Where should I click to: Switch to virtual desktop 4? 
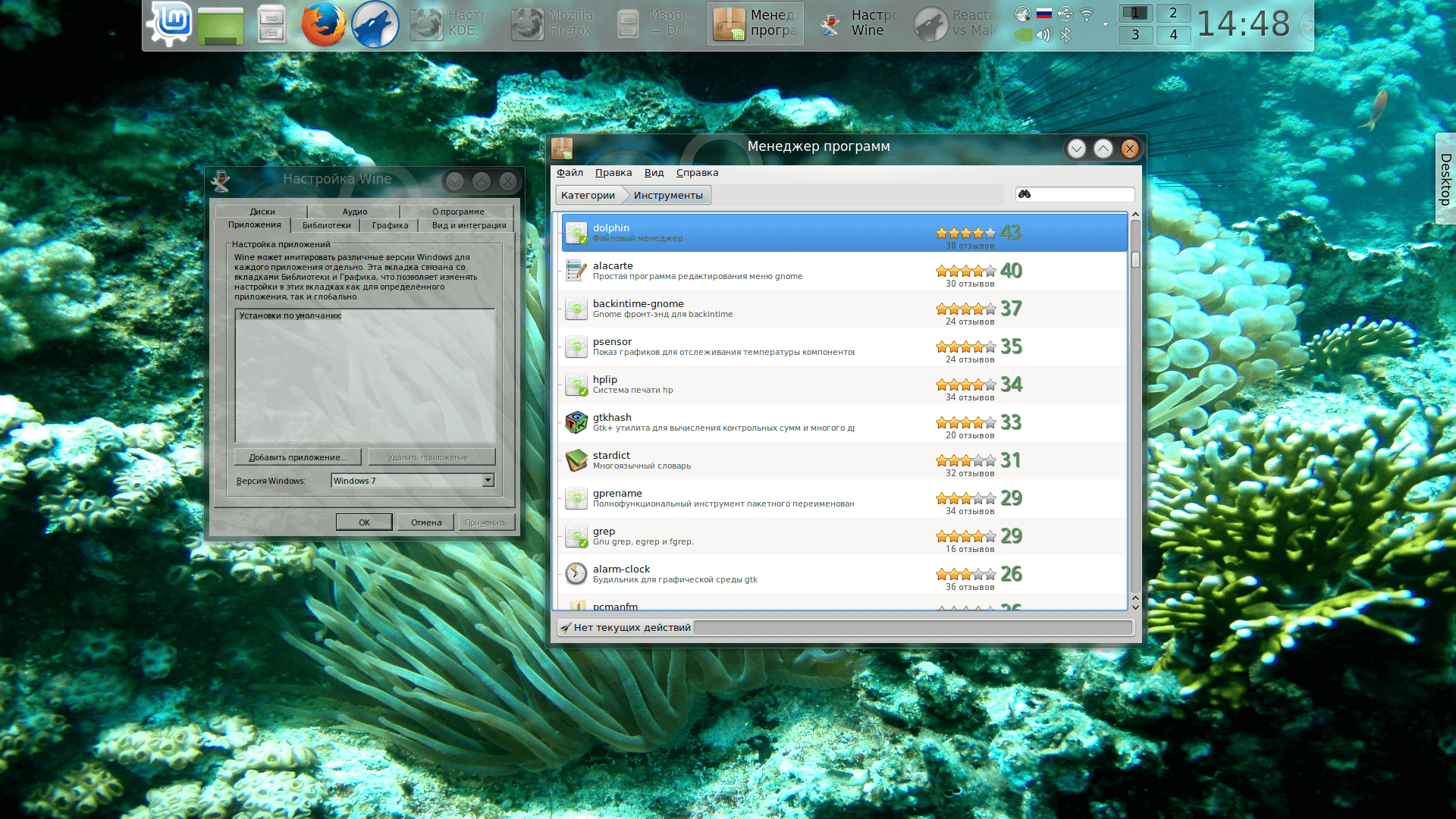(x=1173, y=35)
